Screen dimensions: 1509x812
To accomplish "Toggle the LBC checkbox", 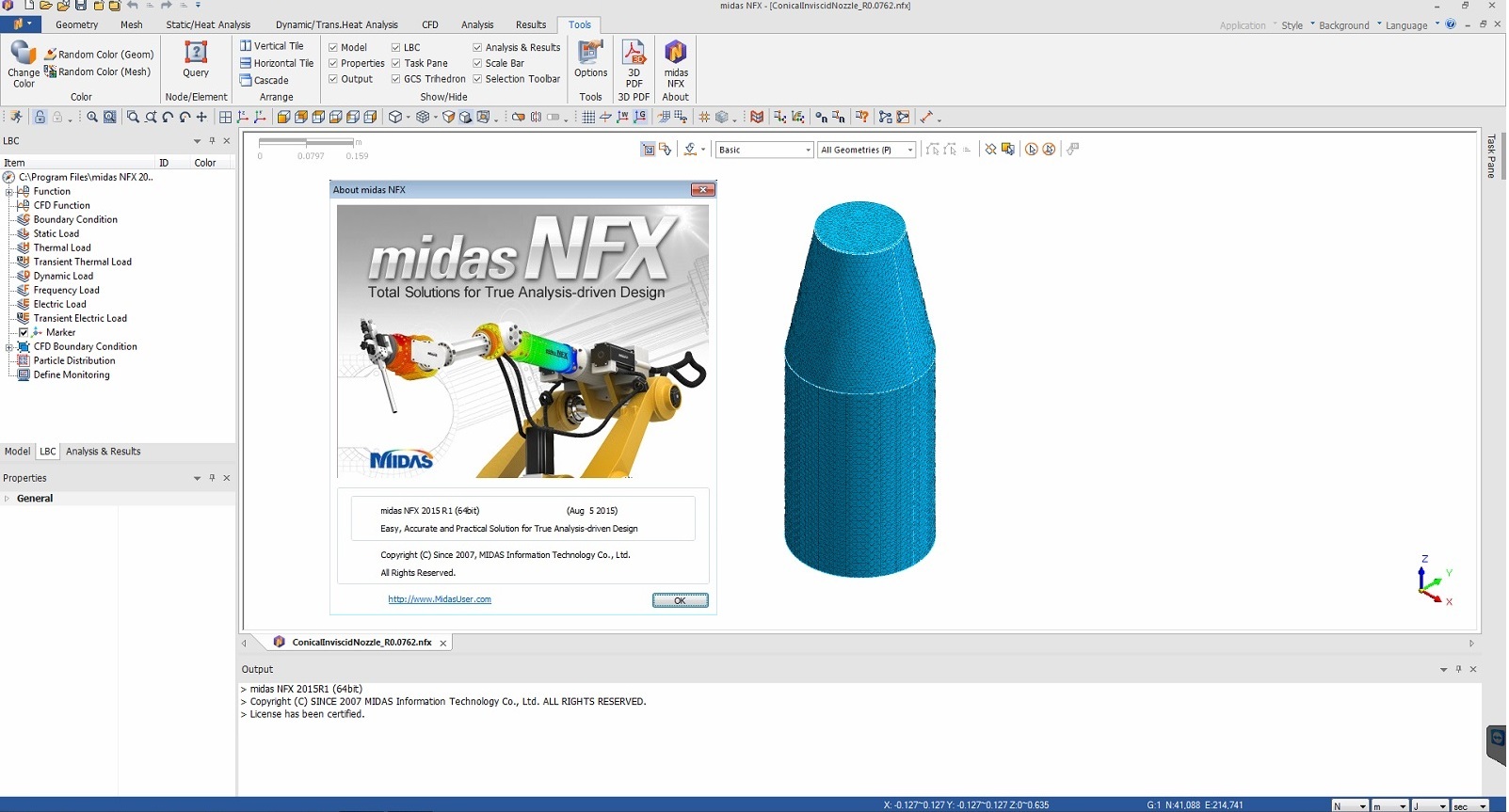I will point(396,47).
